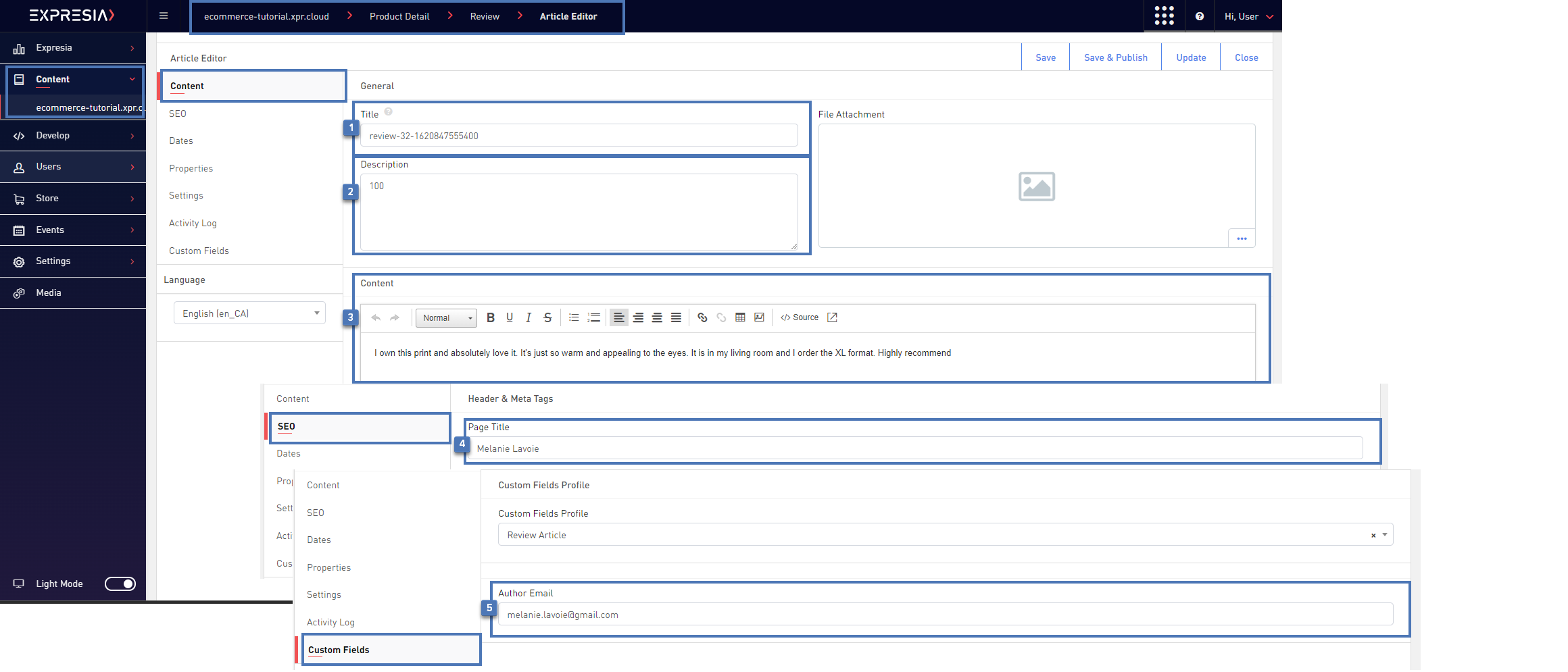This screenshot has height=672, width=1568.
Task: Click the help question mark icon
Action: pos(1199,16)
